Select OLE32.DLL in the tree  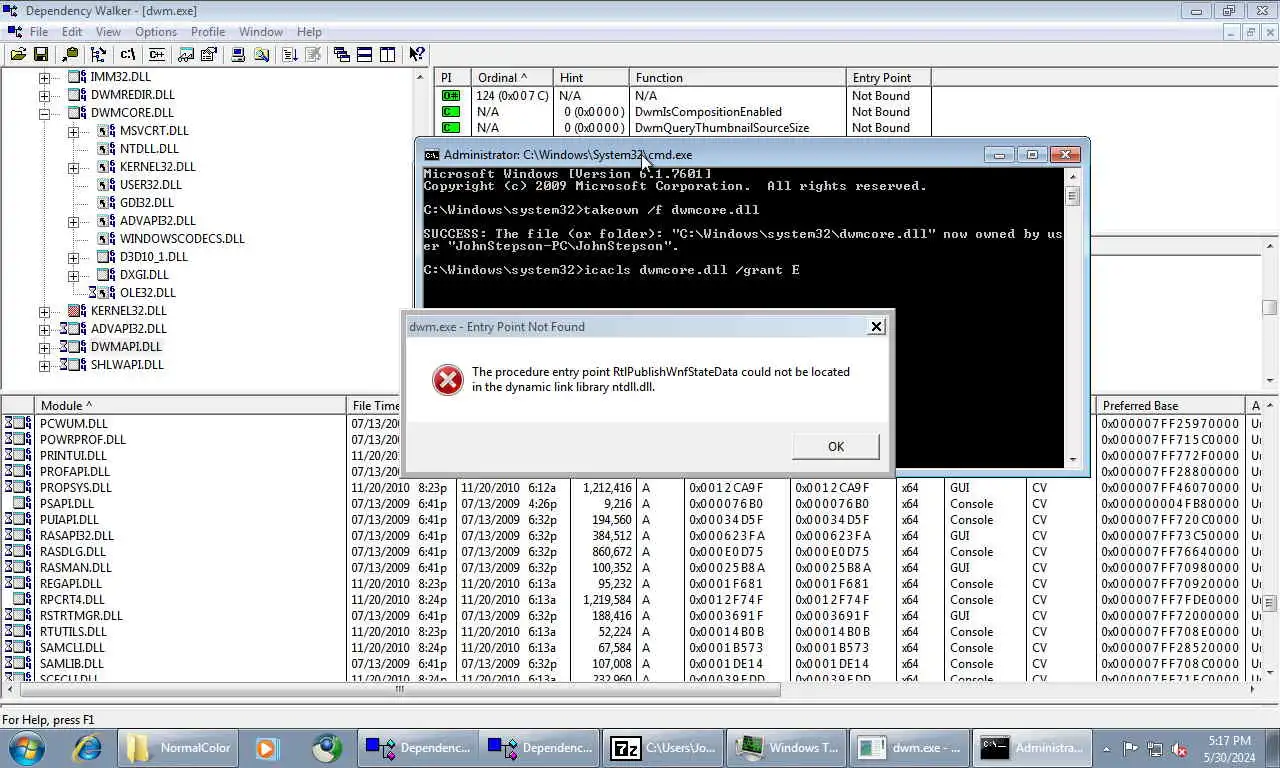[x=147, y=293]
